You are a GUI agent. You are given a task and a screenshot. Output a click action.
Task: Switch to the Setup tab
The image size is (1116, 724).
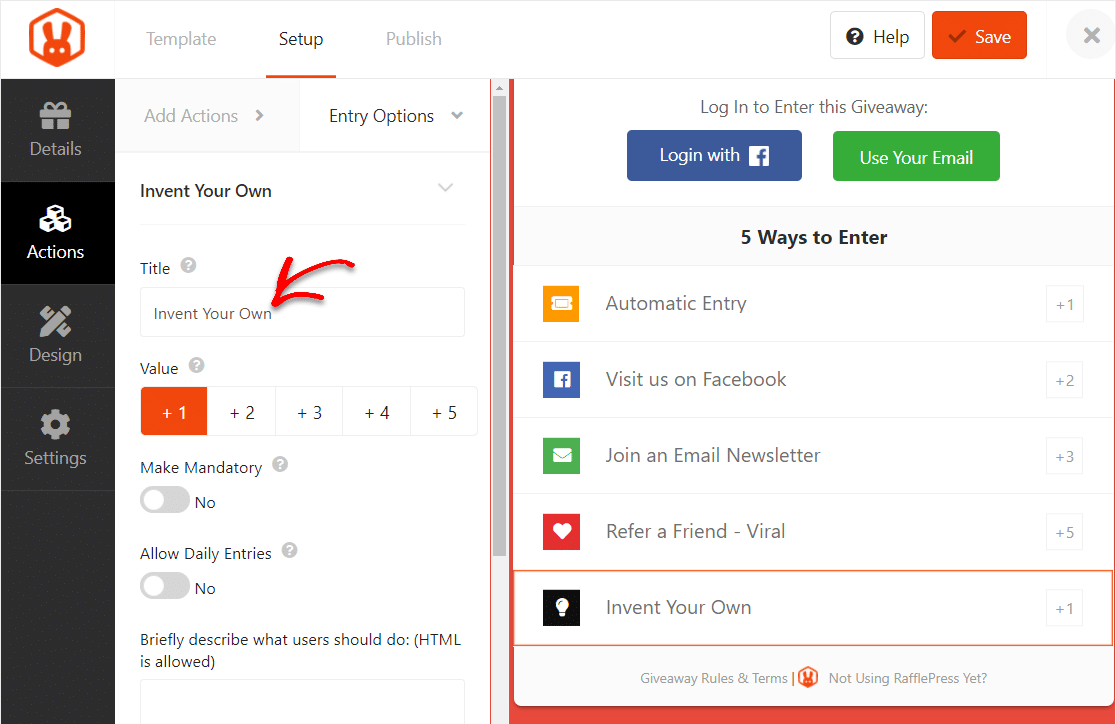[300, 39]
